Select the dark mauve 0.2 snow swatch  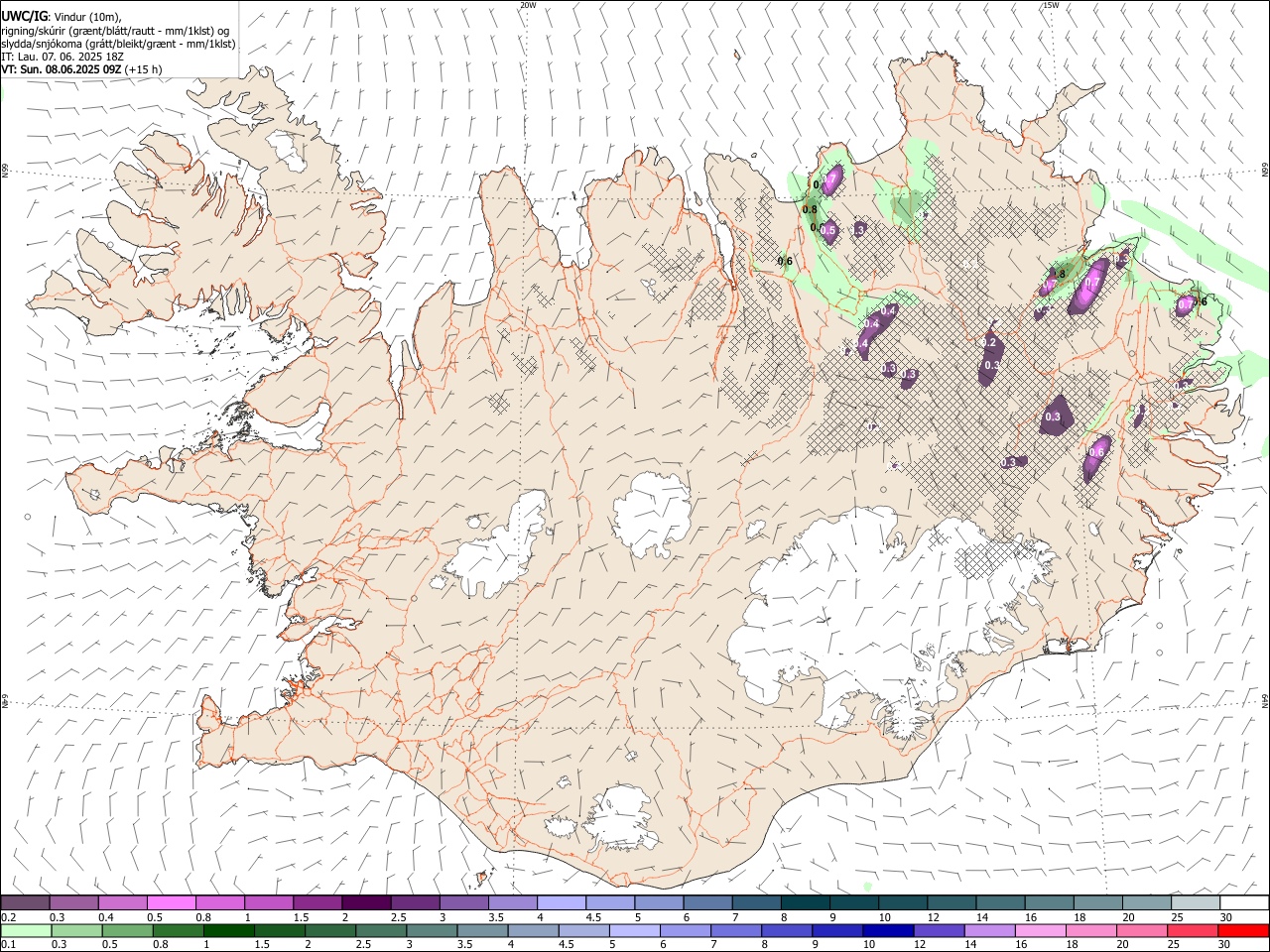pyautogui.click(x=25, y=902)
